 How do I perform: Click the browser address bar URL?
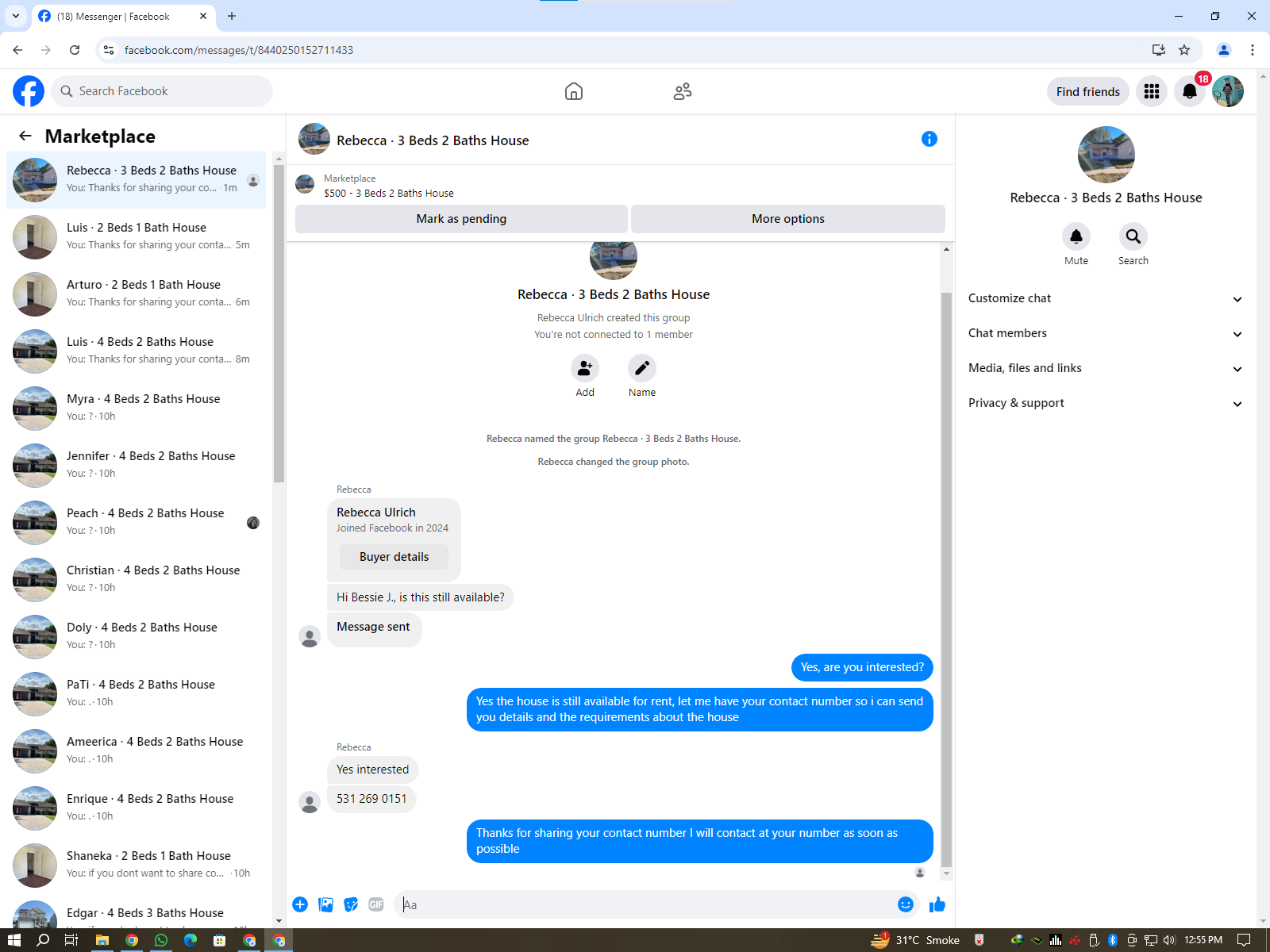coord(239,50)
